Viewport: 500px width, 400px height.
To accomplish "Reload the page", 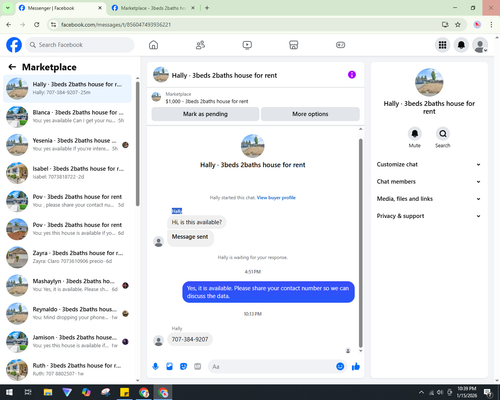I will [37, 24].
